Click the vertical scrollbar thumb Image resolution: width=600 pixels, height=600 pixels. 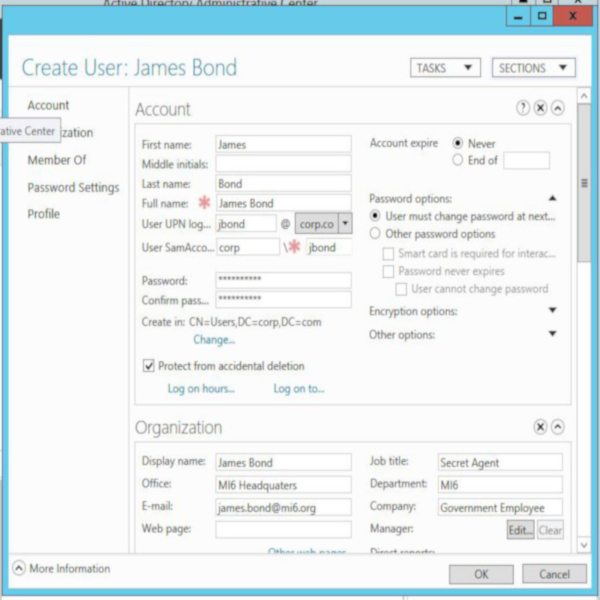[584, 183]
